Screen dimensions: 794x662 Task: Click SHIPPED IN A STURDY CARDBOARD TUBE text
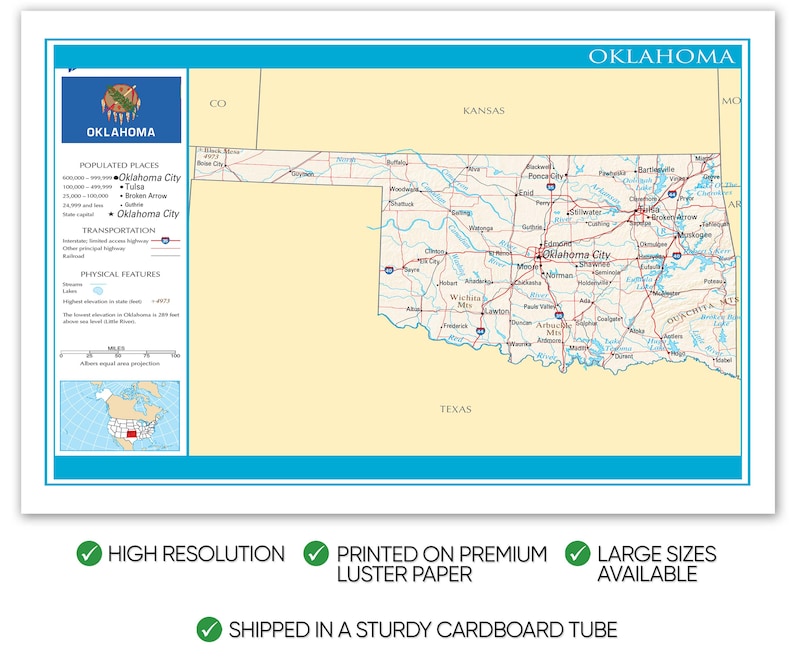423,630
